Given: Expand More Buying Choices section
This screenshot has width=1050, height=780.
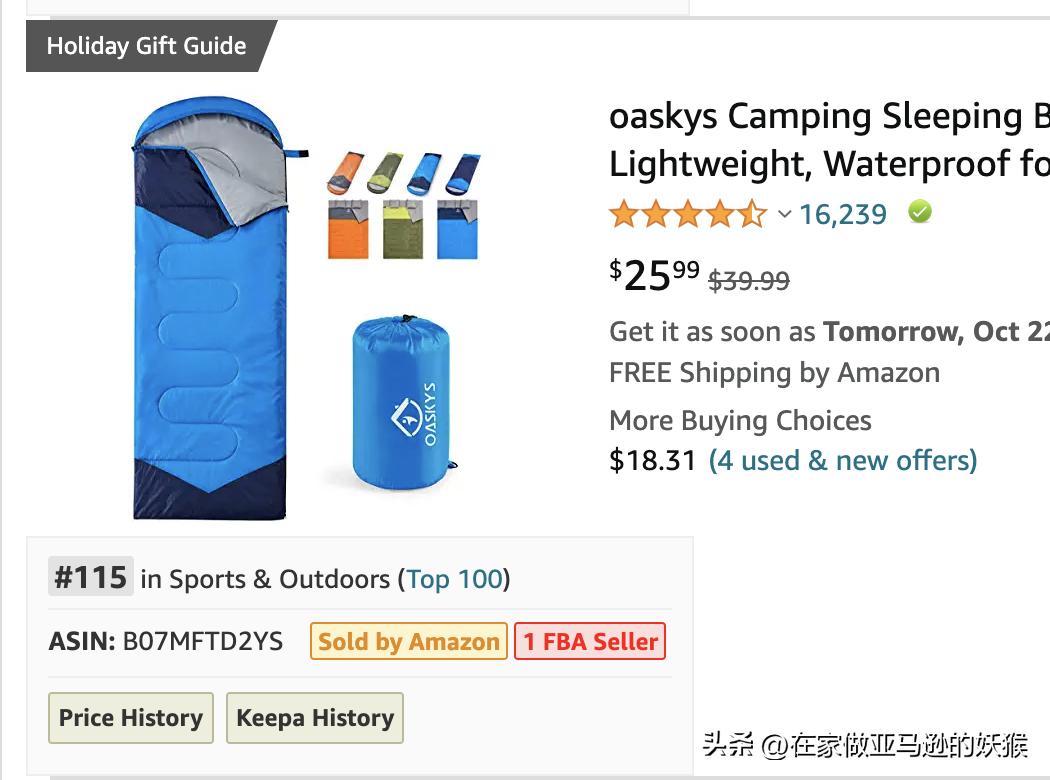Looking at the screenshot, I should pos(740,420).
